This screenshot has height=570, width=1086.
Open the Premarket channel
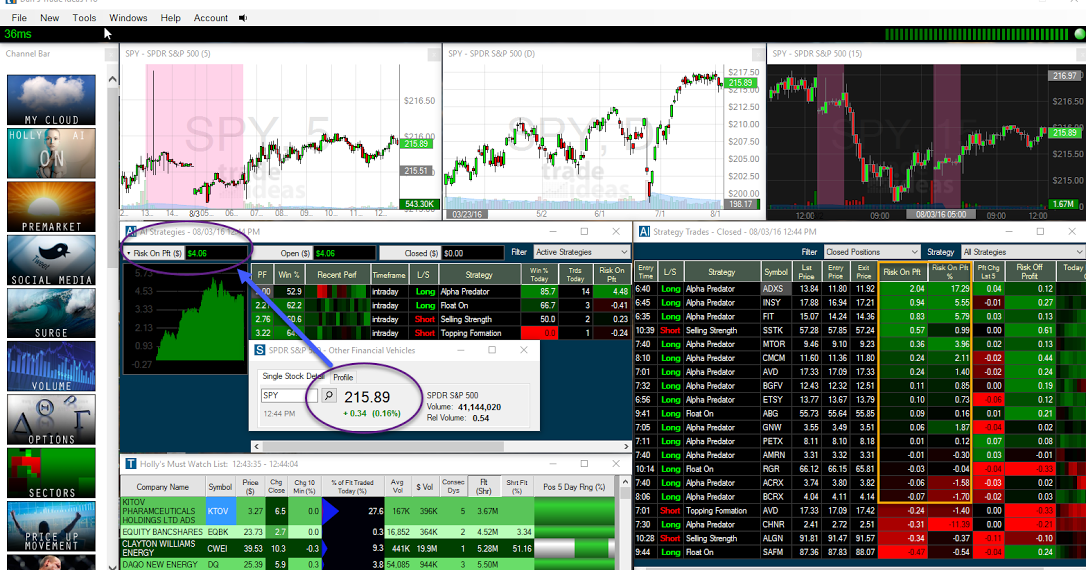[x=51, y=207]
